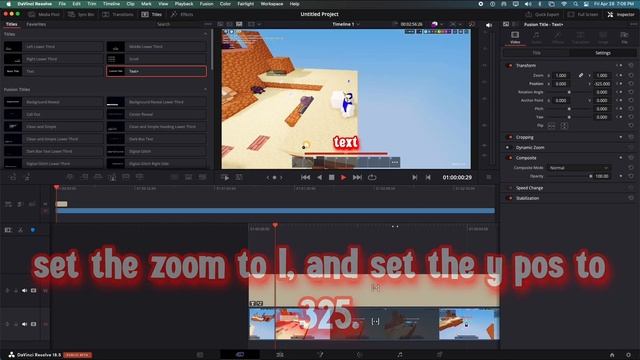Viewport: 640px width, 360px height.
Task: Mute the upper timeline track
Action: (x=24, y=290)
